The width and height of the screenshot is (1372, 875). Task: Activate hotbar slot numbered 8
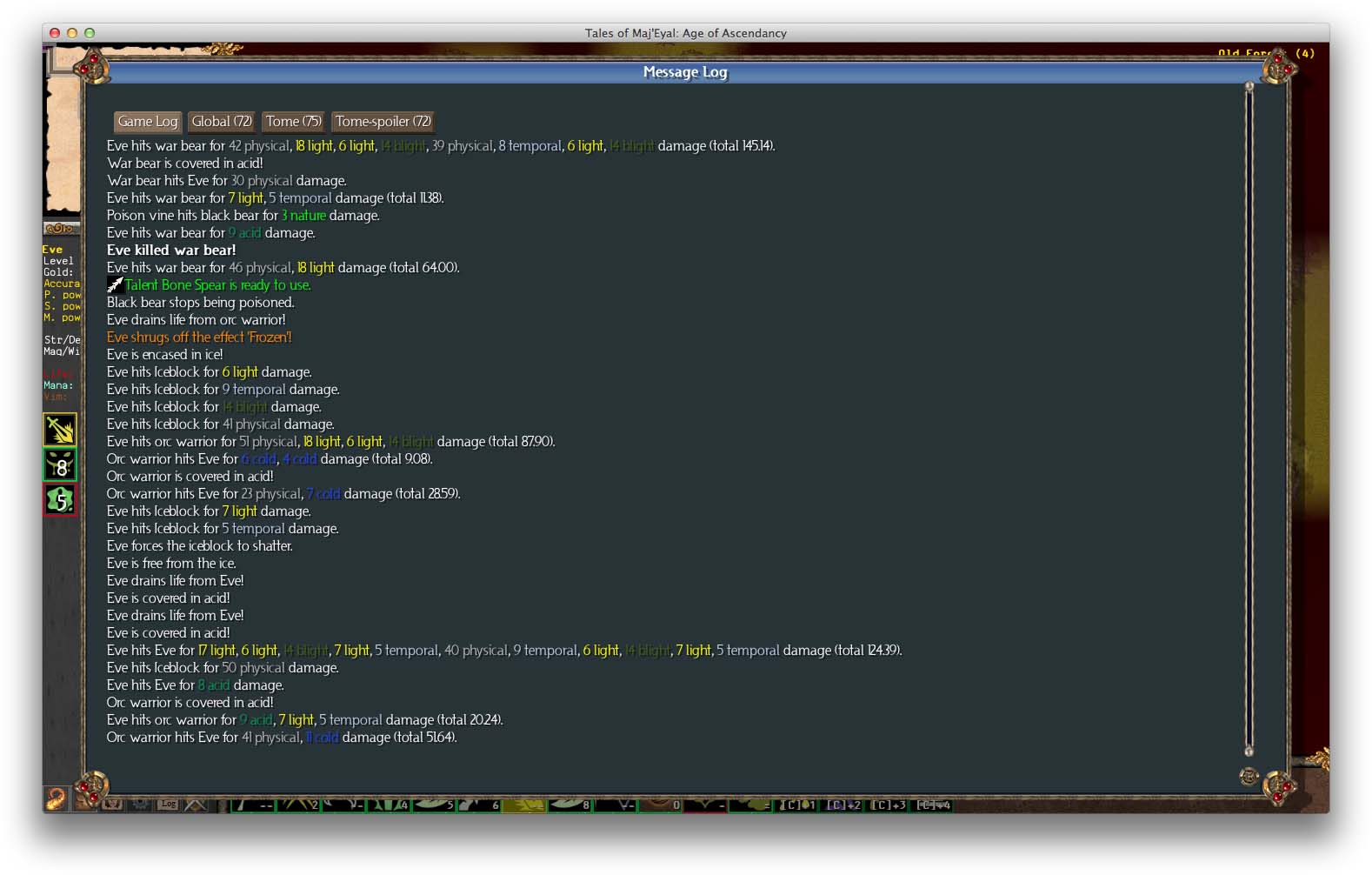pyautogui.click(x=569, y=805)
